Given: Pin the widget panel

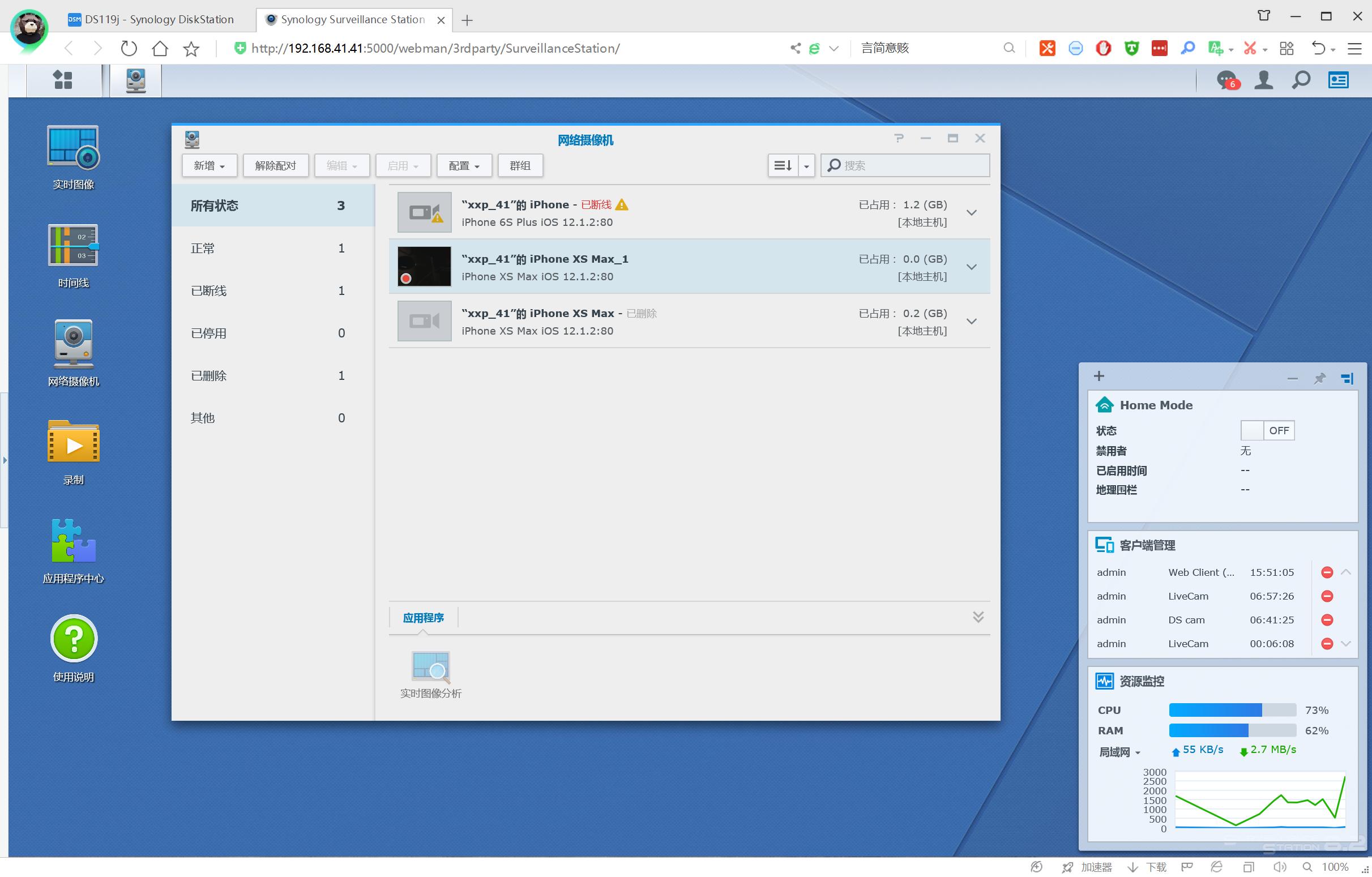Looking at the screenshot, I should 1319,378.
